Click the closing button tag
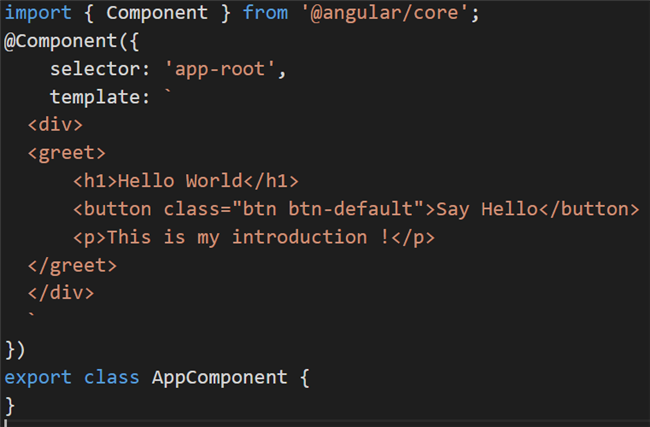This screenshot has width=650, height=427. pyautogui.click(x=589, y=209)
